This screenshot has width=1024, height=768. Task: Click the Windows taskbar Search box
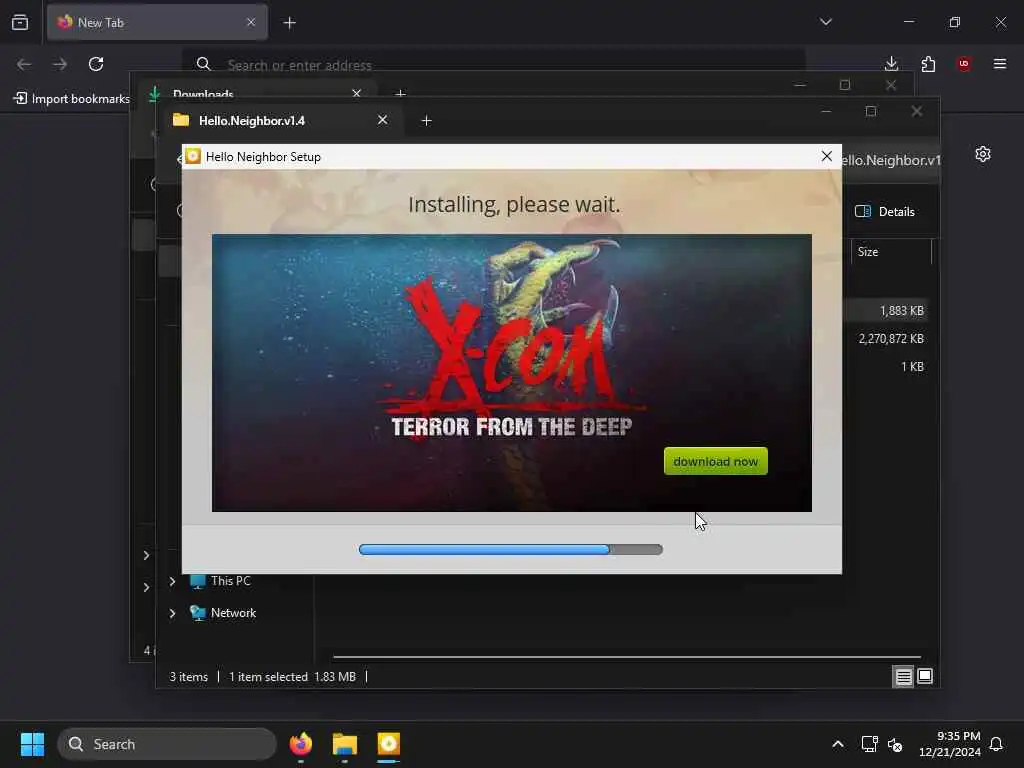click(x=167, y=744)
